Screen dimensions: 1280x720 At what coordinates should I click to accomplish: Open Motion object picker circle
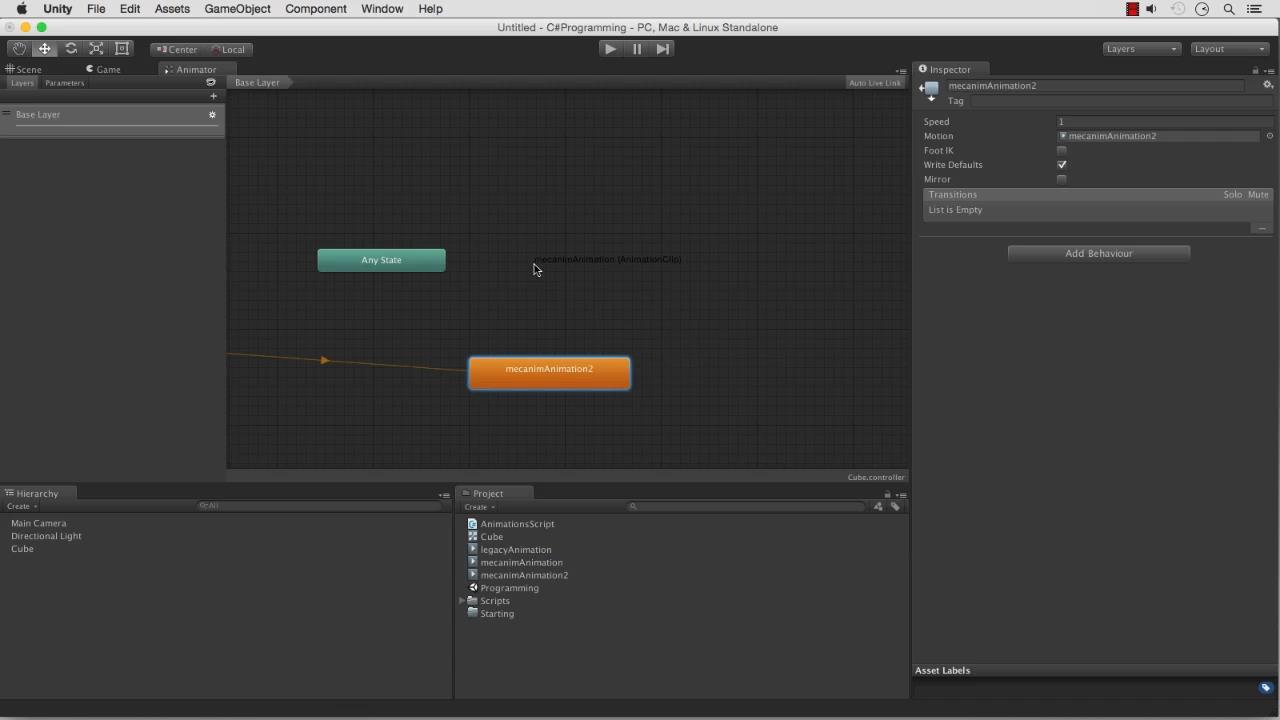click(x=1270, y=136)
